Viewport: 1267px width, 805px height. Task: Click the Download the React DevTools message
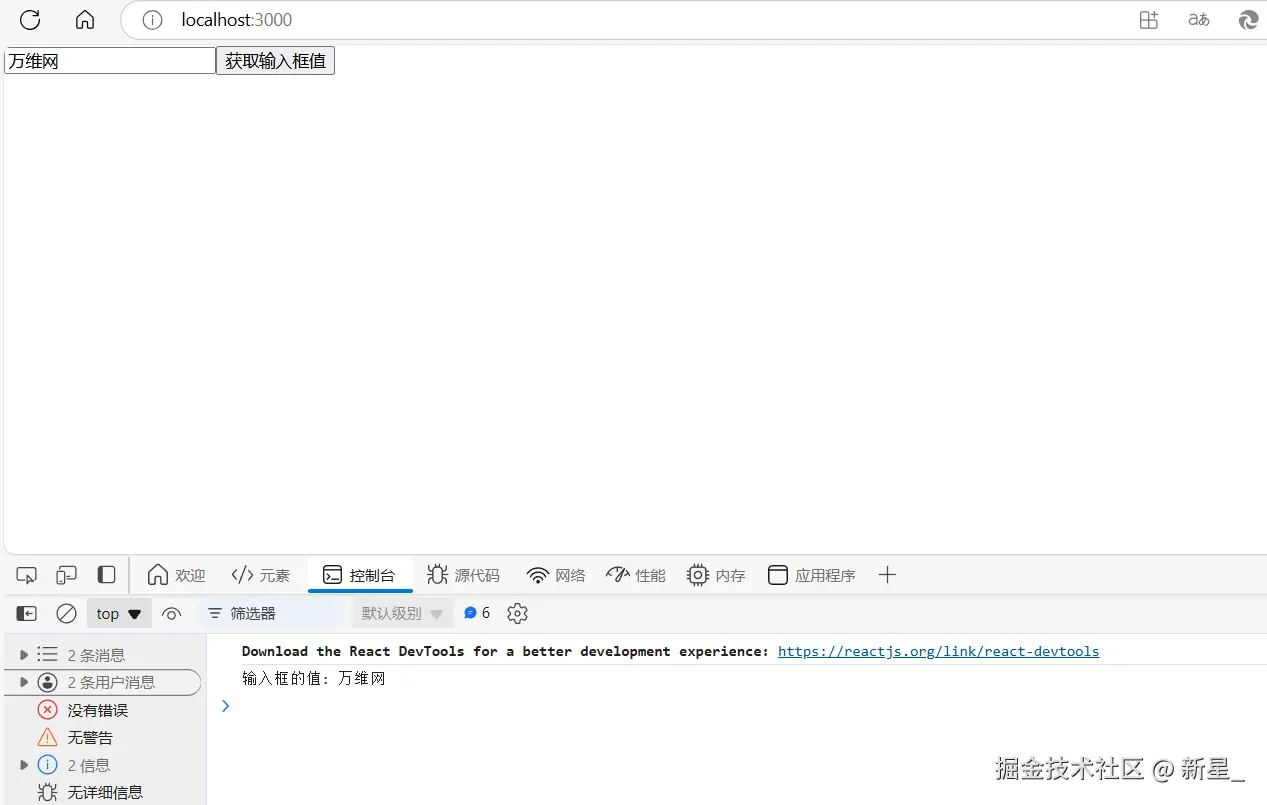[x=505, y=651]
